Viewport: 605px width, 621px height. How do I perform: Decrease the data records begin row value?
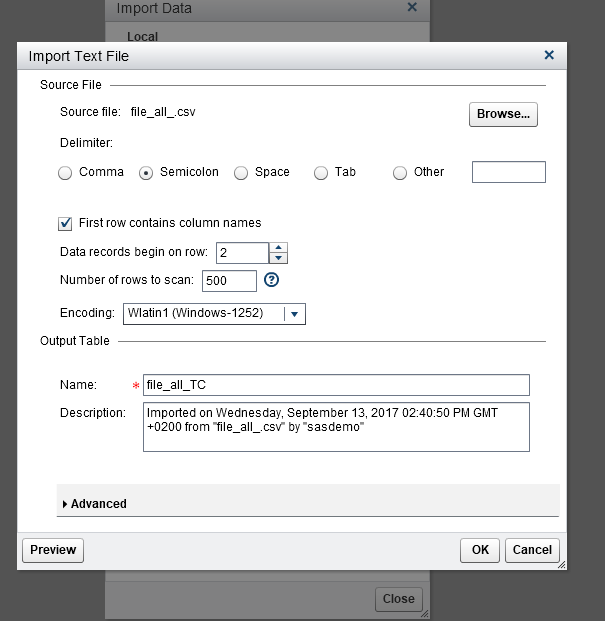[x=279, y=258]
